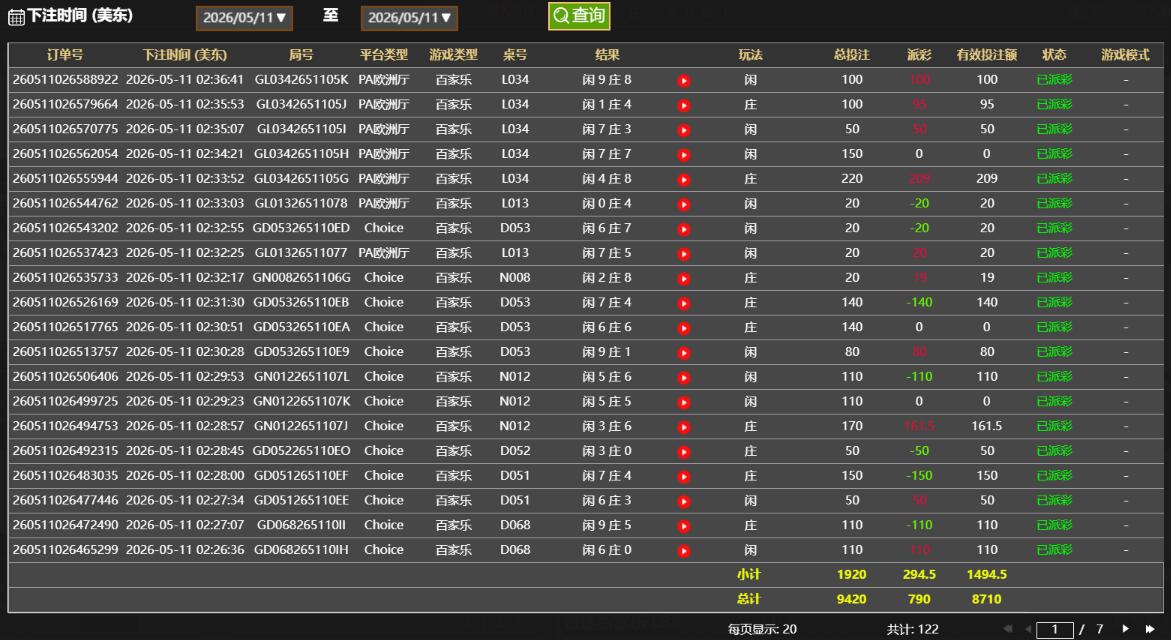Click the 总投注 column header
The image size is (1171, 640).
pos(852,55)
